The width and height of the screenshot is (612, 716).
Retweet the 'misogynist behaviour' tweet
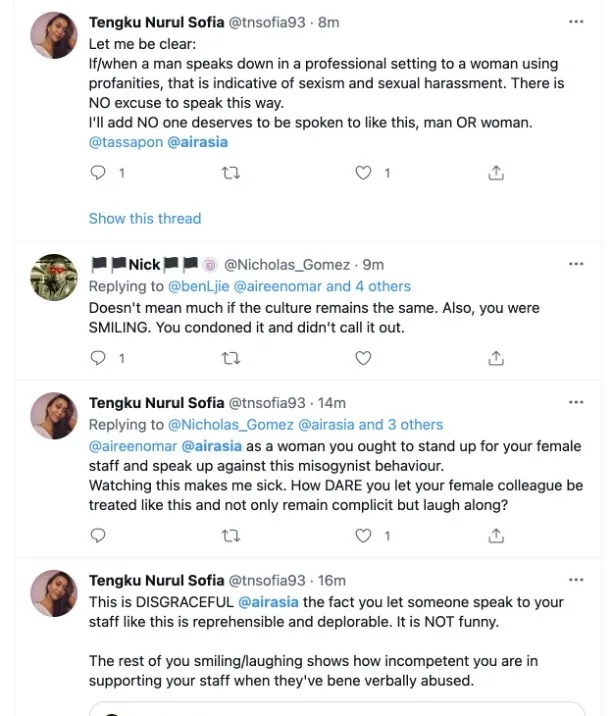click(231, 536)
